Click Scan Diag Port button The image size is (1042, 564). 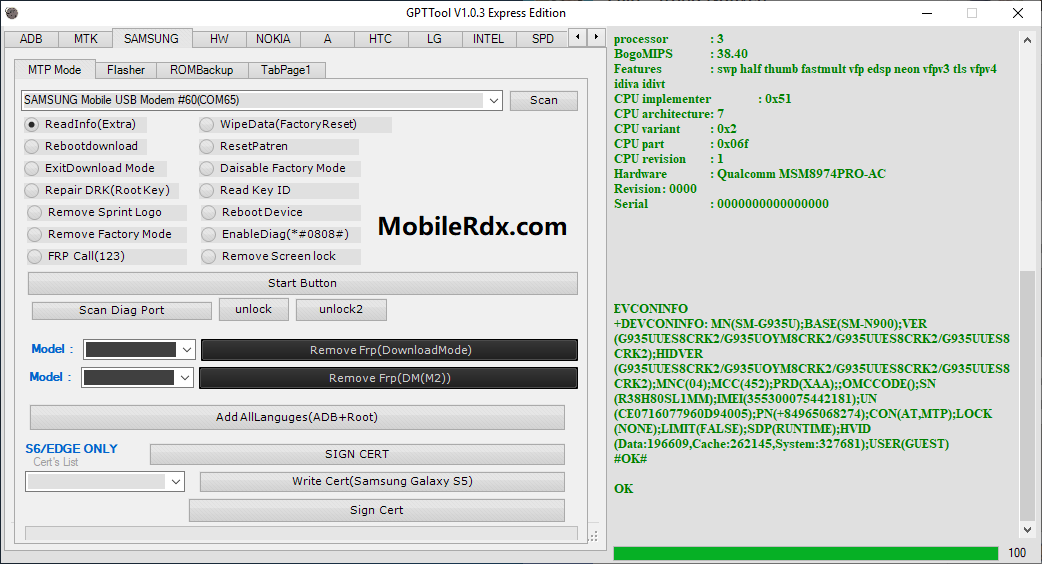(x=122, y=310)
